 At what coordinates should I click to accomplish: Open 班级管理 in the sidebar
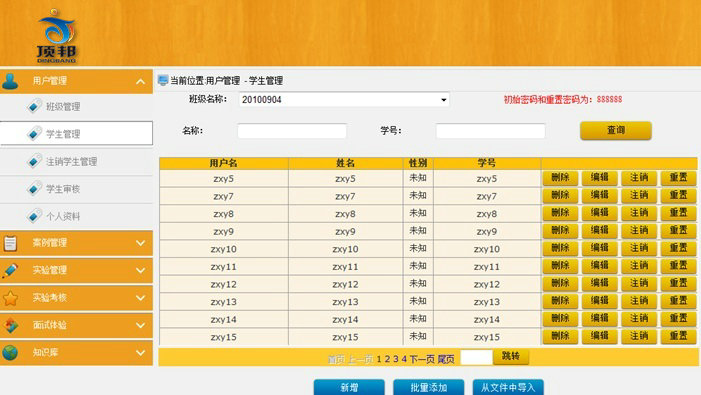point(63,106)
